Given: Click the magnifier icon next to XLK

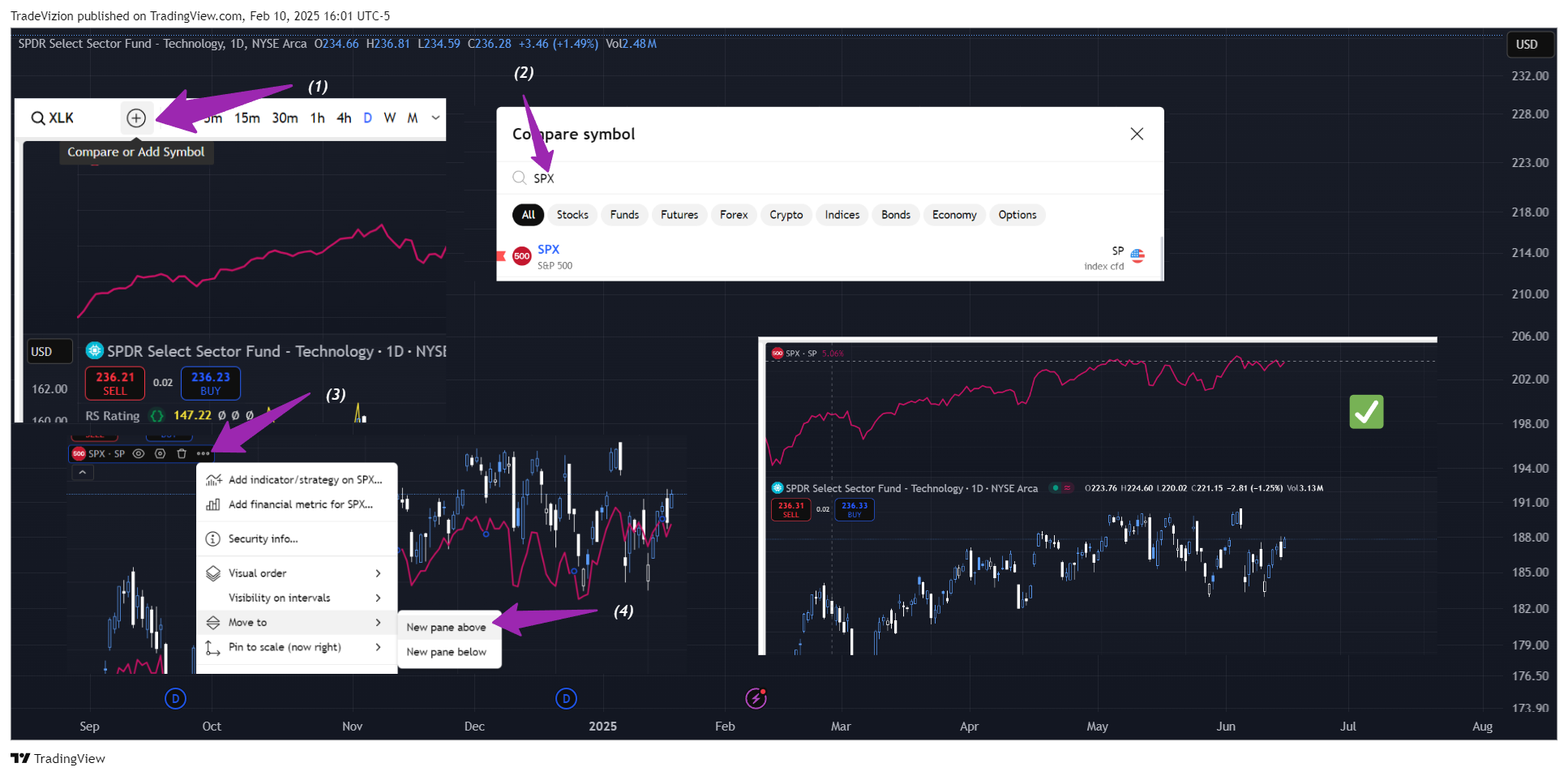Looking at the screenshot, I should tap(37, 118).
